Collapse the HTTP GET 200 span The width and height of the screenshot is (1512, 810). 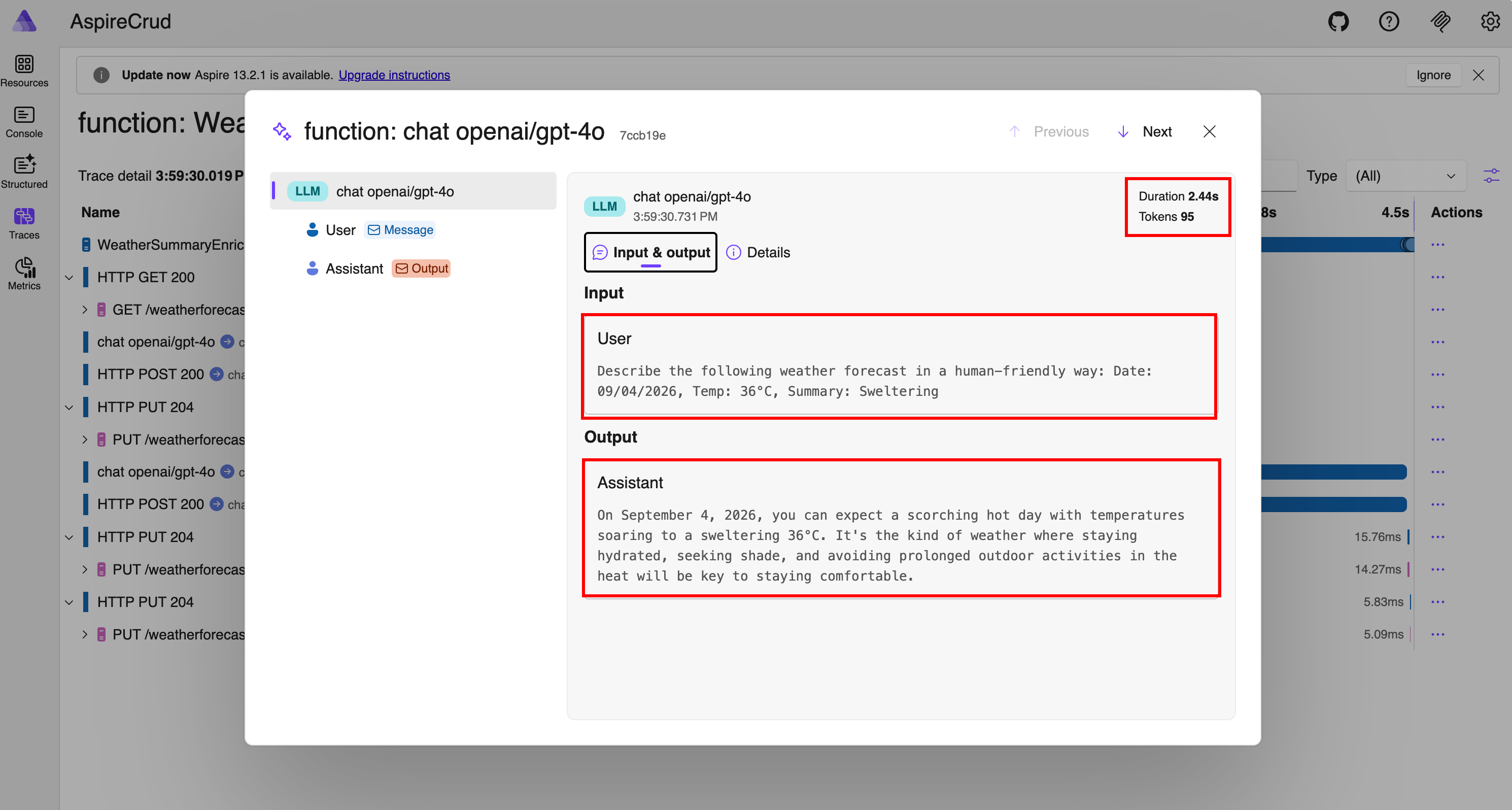(70, 277)
